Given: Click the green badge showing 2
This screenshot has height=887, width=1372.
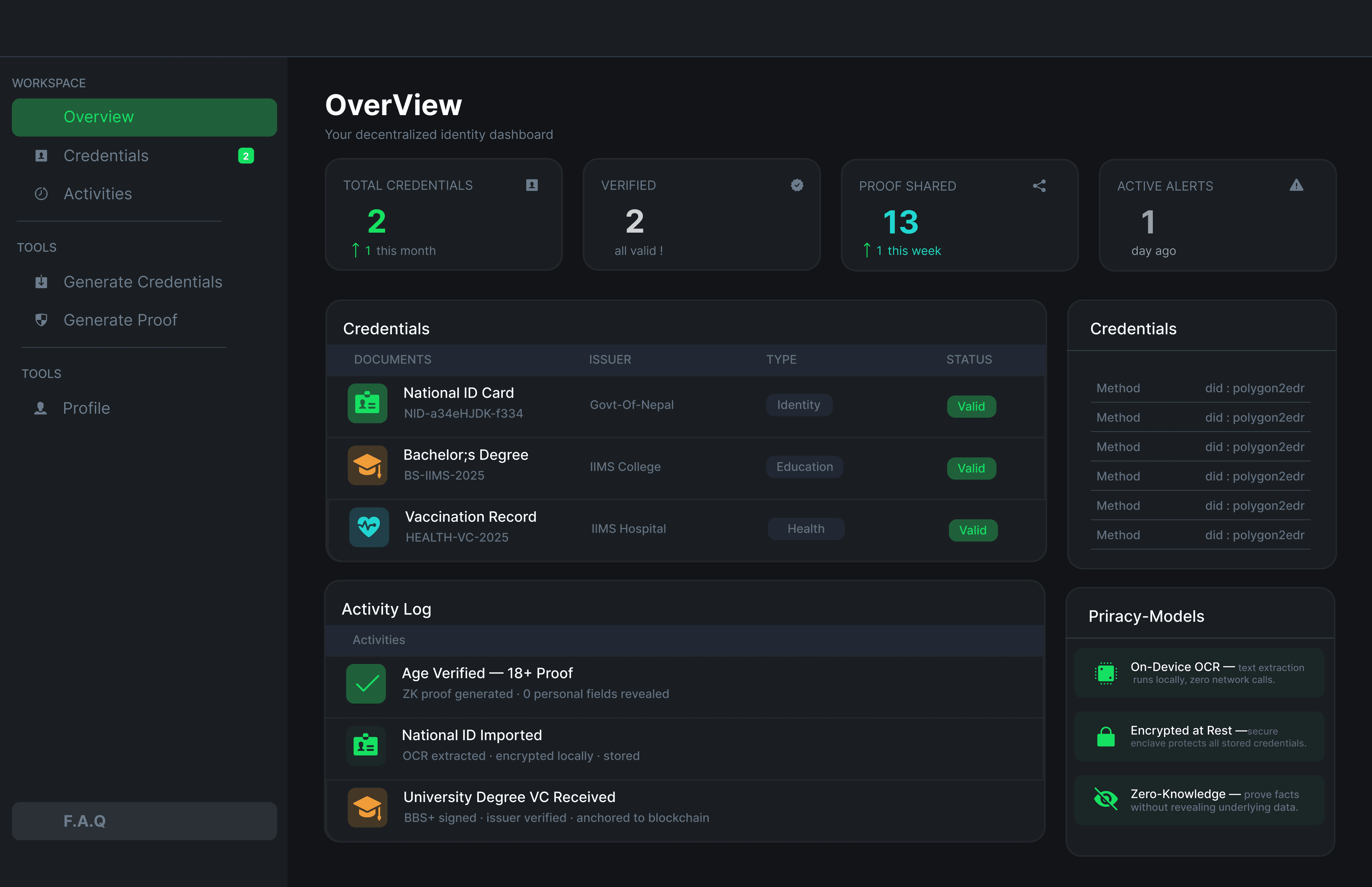Looking at the screenshot, I should click(246, 155).
